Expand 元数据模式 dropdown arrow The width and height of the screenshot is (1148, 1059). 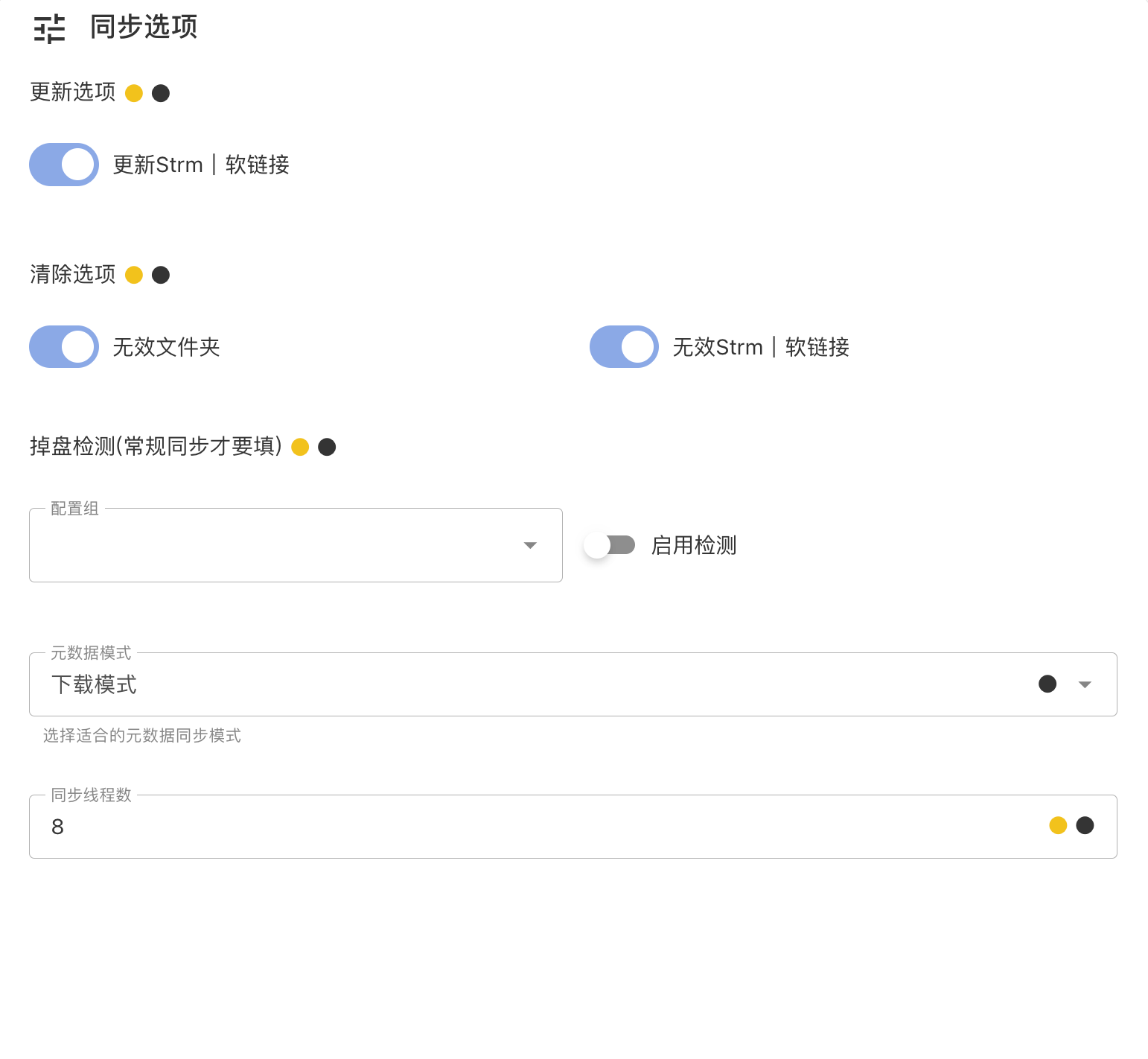coord(1085,684)
